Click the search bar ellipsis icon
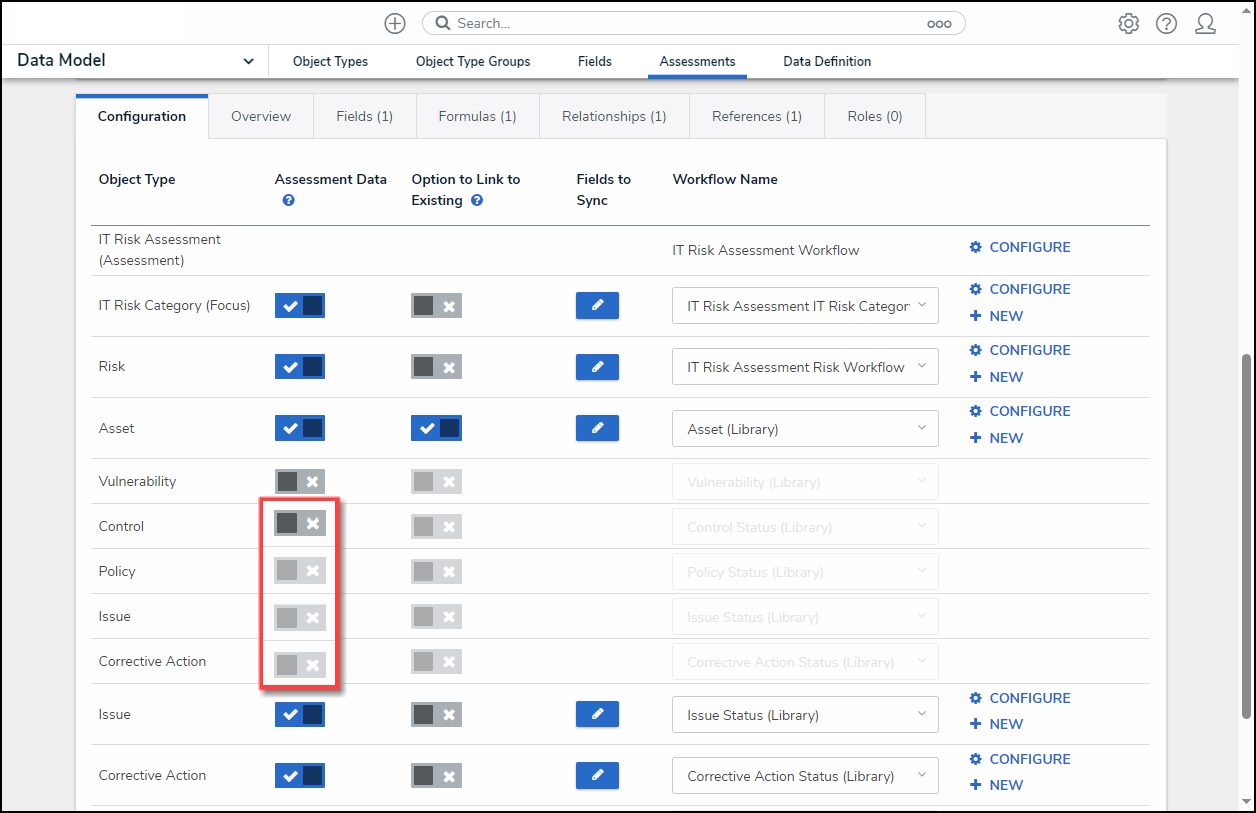 938,24
